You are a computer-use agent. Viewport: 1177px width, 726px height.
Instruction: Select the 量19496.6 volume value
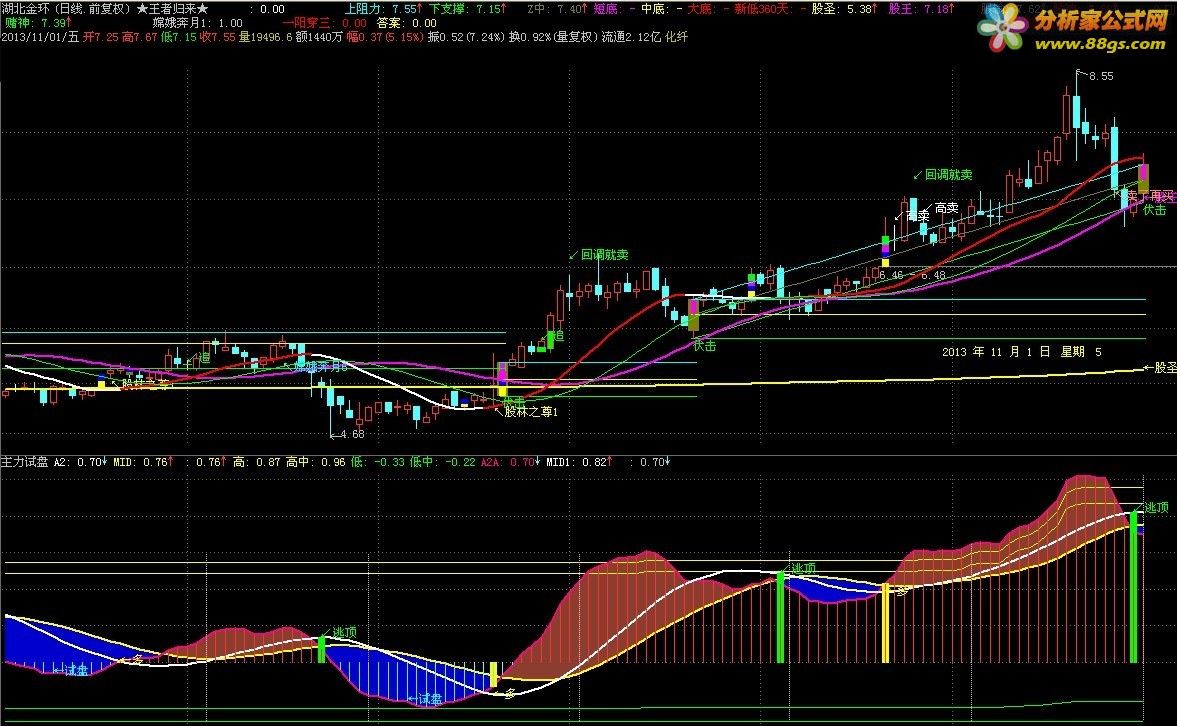click(266, 37)
